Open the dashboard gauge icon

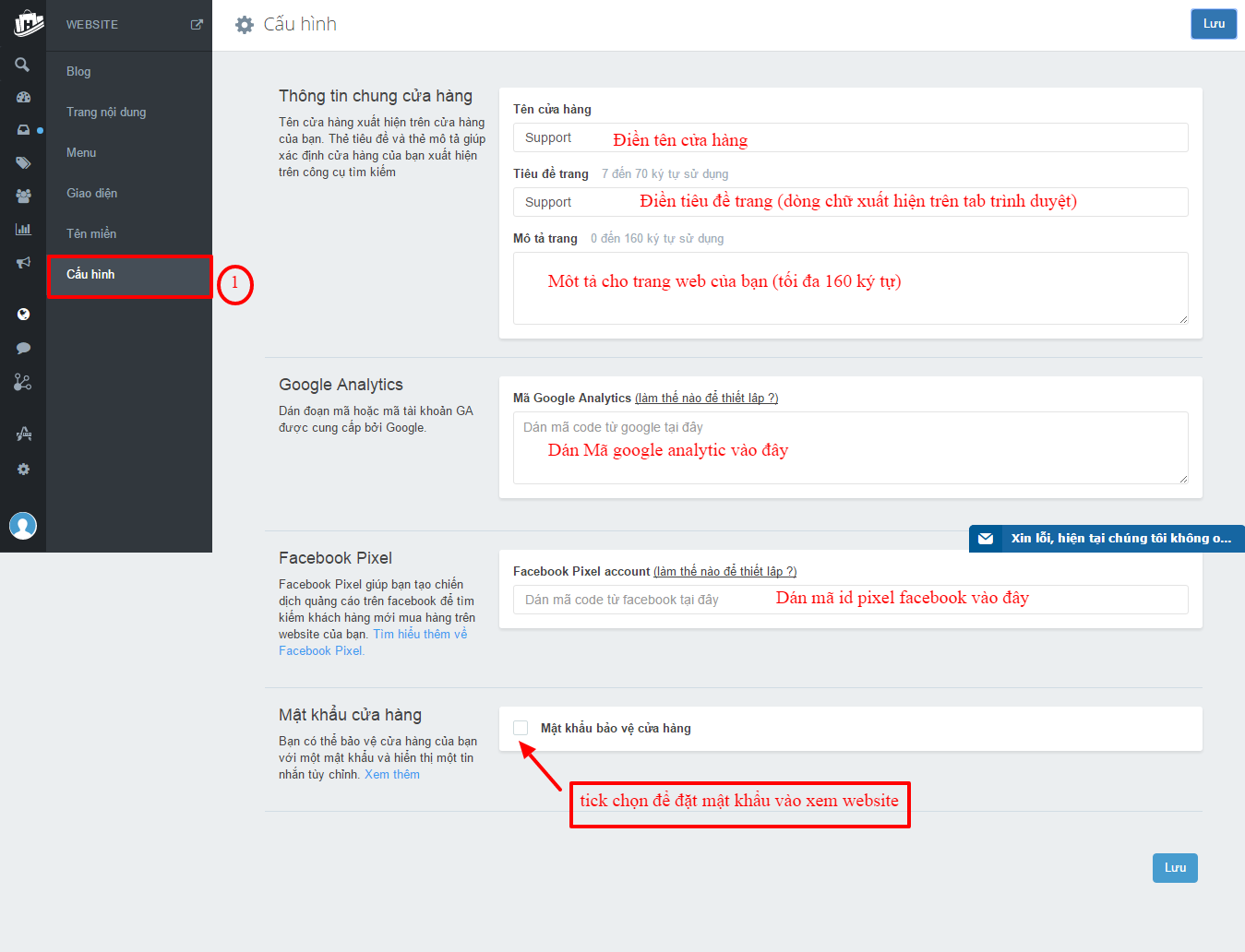tap(23, 97)
